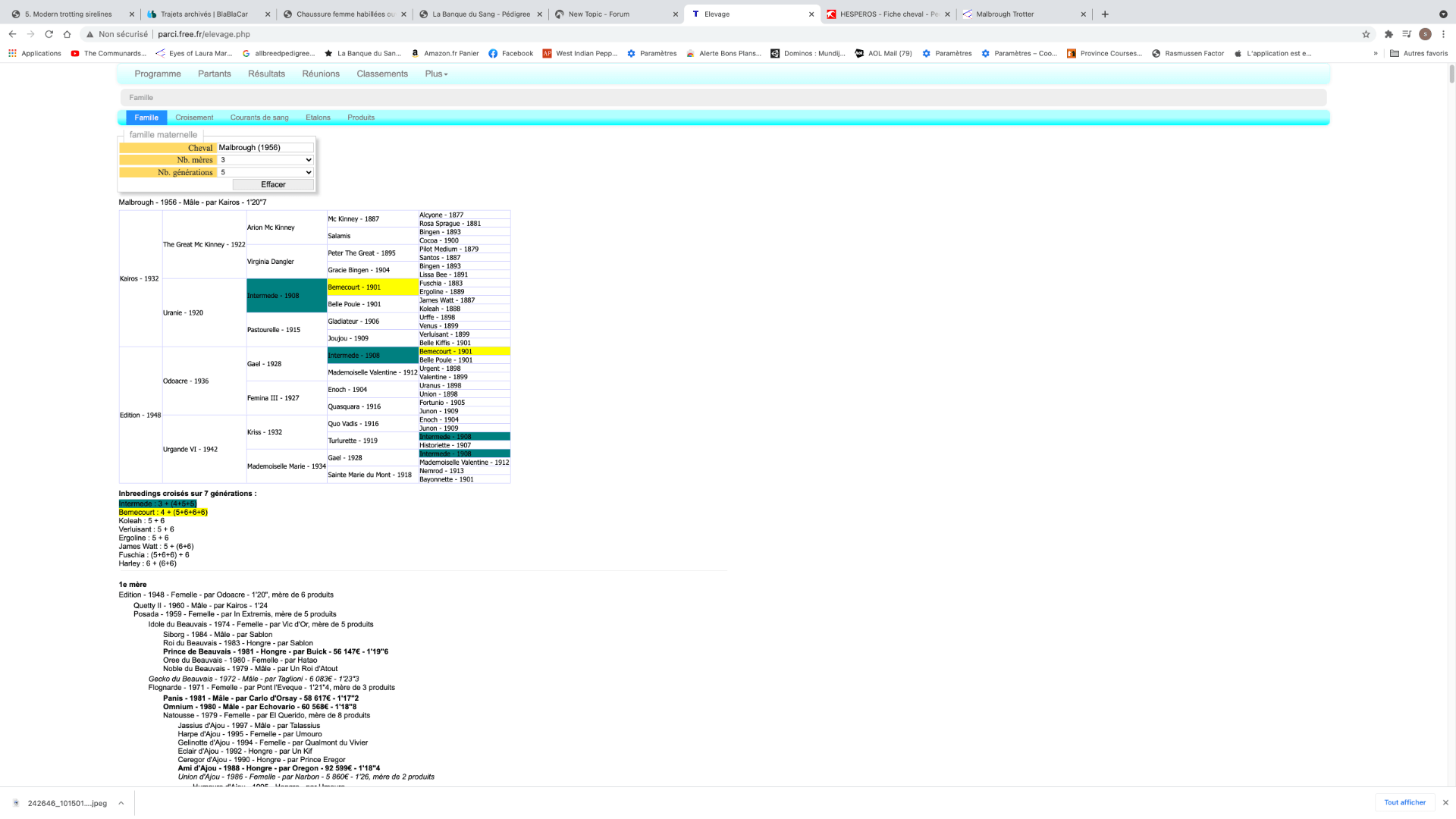The height and width of the screenshot is (819, 1456).
Task: Switch to the Croisement tab
Action: coord(194,118)
